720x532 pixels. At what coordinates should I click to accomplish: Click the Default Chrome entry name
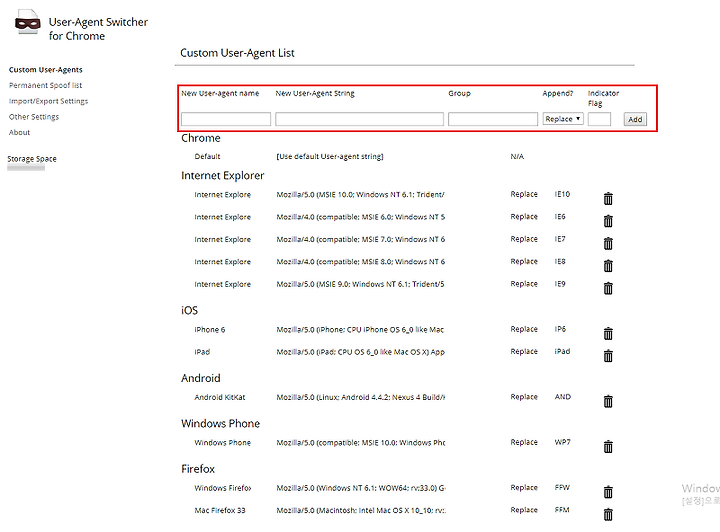coord(207,157)
